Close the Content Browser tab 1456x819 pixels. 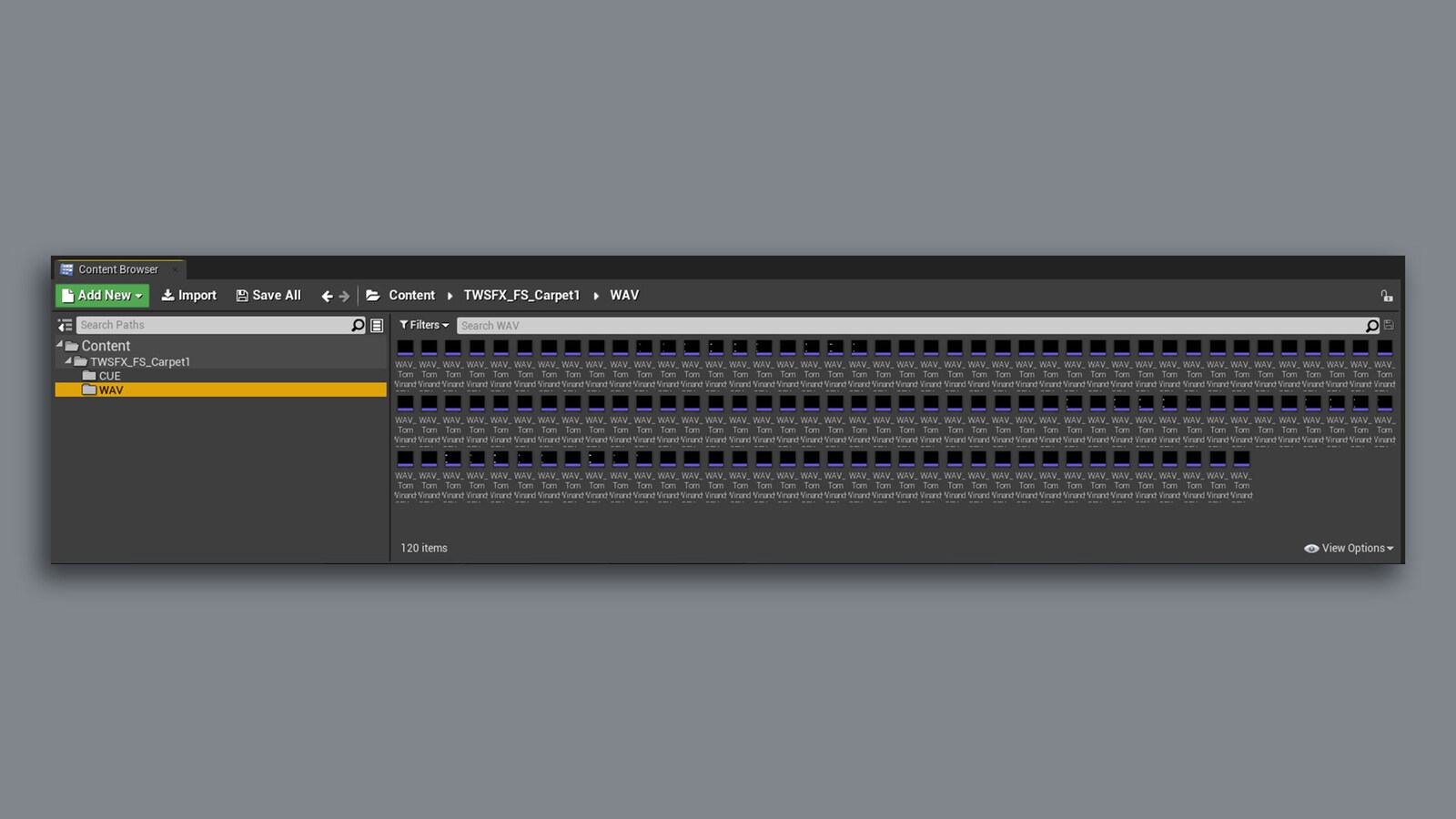pos(175,269)
